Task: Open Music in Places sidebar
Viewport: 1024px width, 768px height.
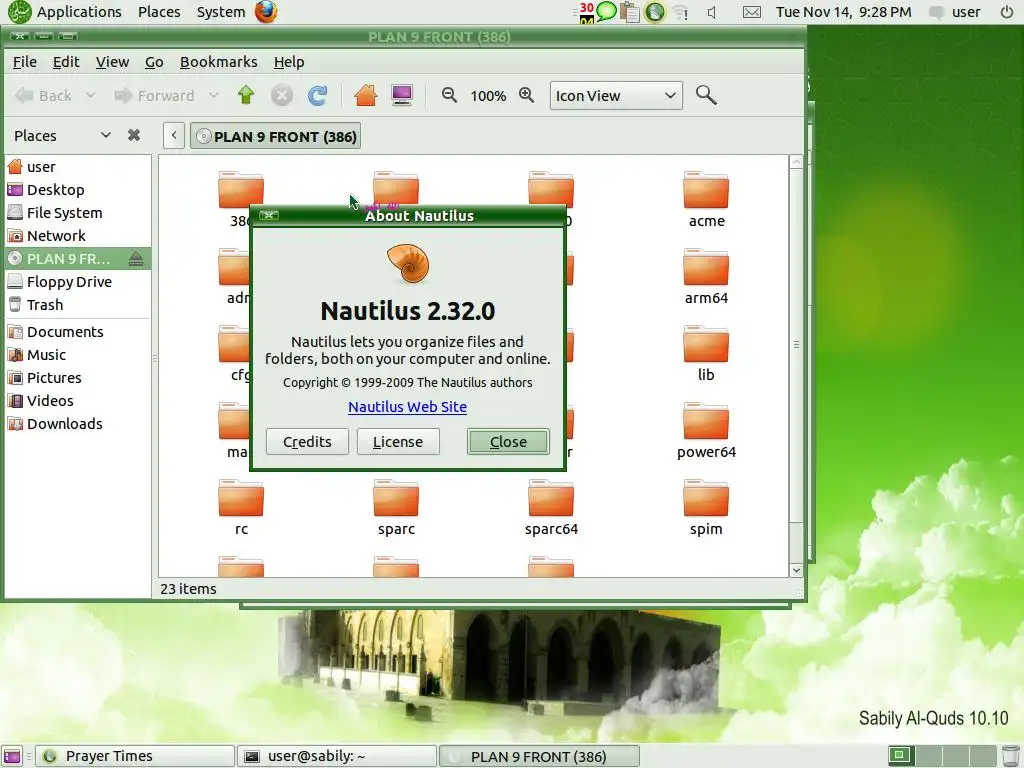Action: coord(78,354)
